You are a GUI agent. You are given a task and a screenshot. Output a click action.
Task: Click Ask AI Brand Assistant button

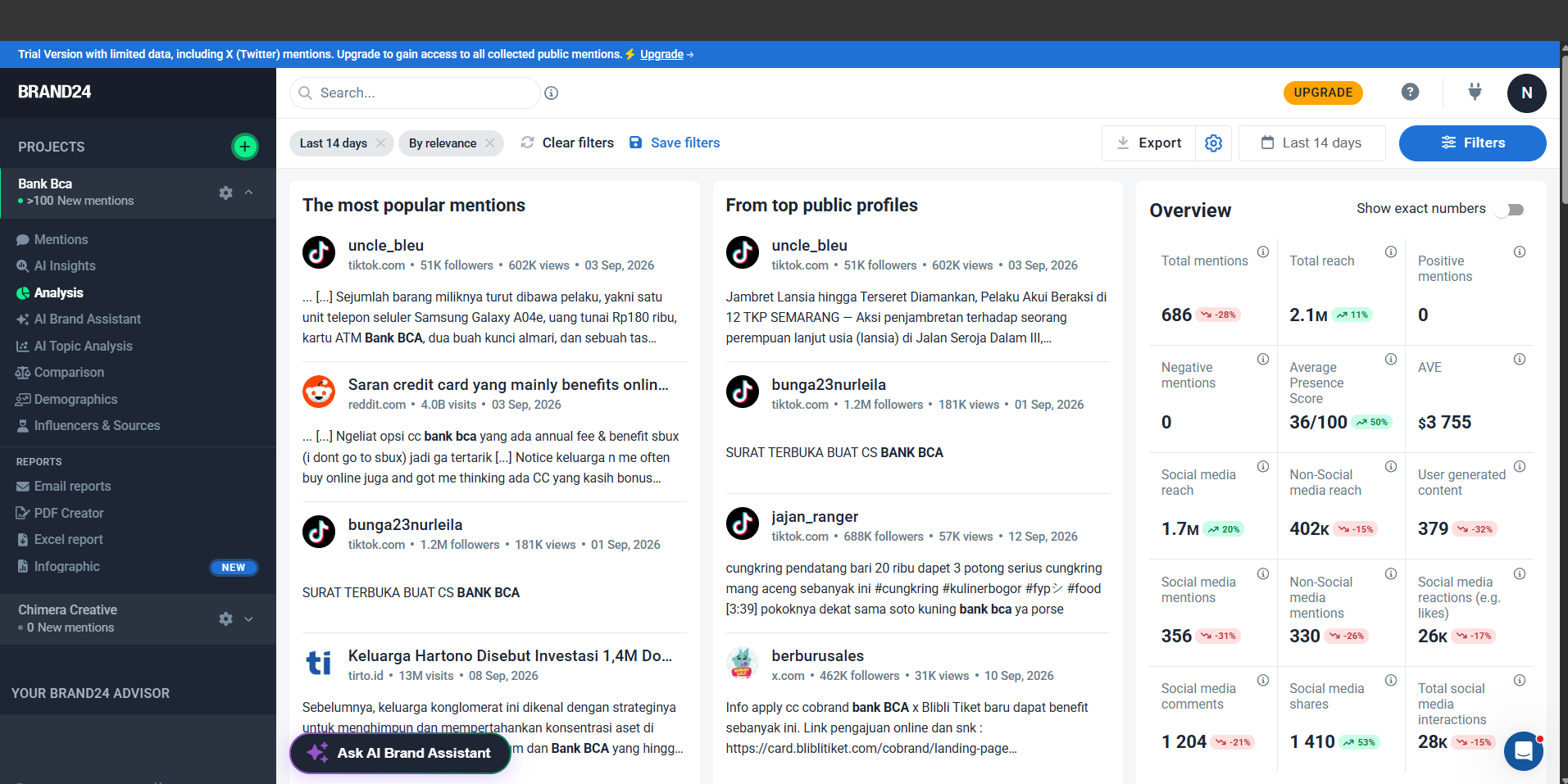click(x=400, y=753)
